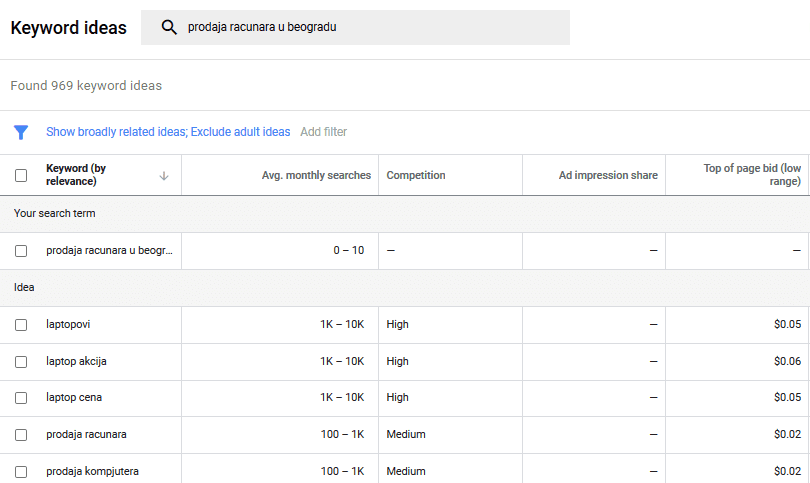Sort by 'Competition' column header
This screenshot has height=483, width=810.
pyautogui.click(x=416, y=175)
